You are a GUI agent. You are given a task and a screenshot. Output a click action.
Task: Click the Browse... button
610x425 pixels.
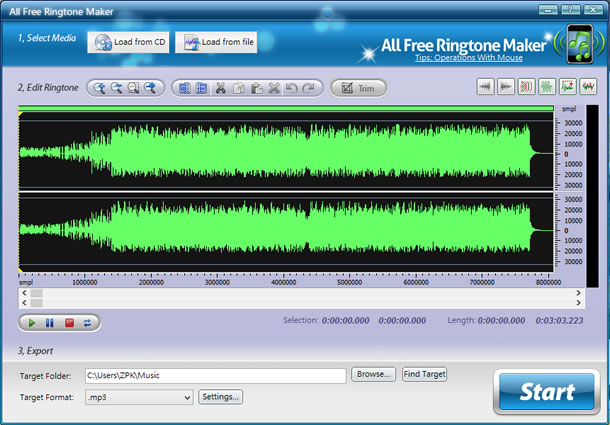coord(373,374)
